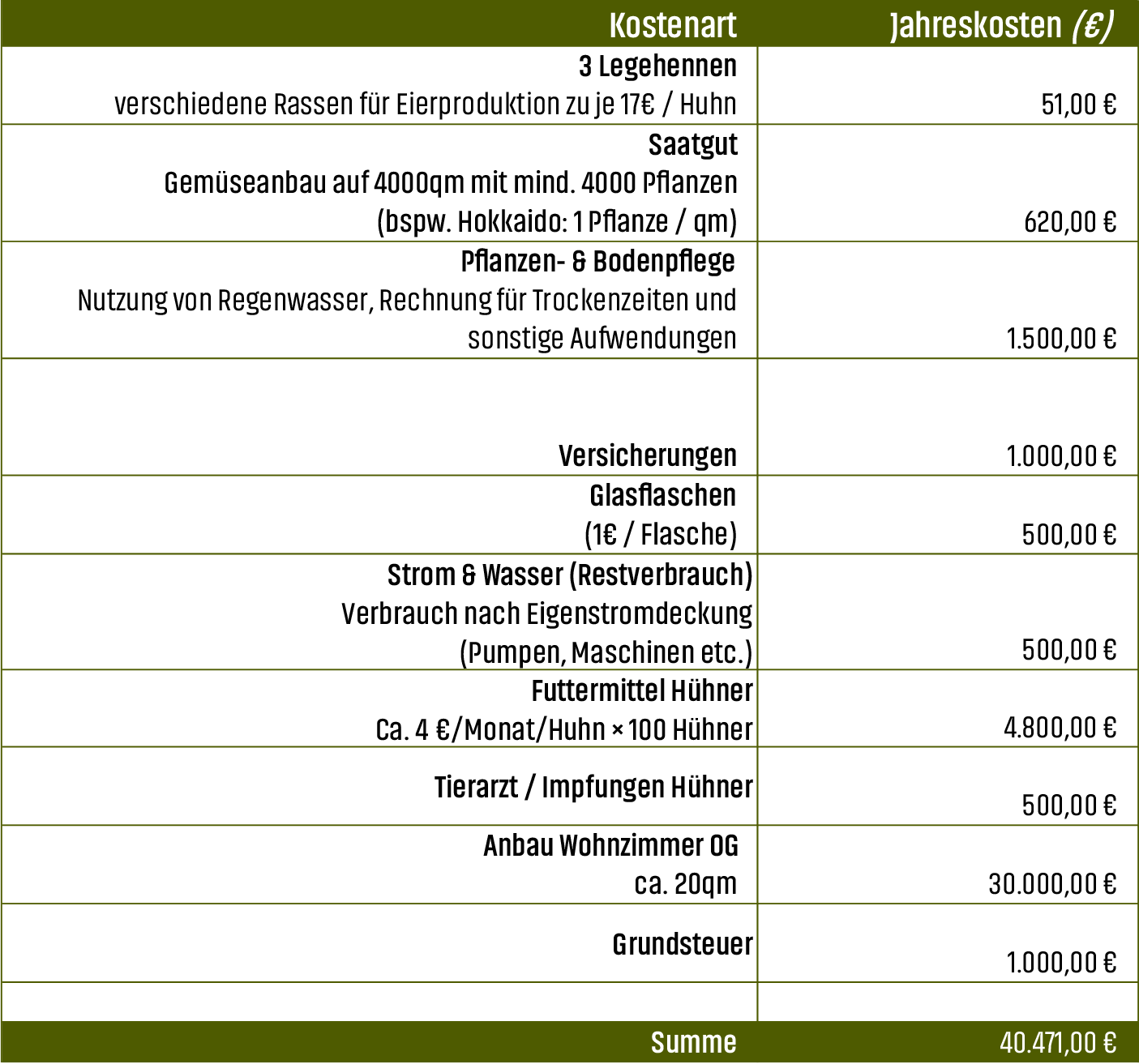
Task: Click the Jahreskosten (€) column header
Action: point(1000,25)
